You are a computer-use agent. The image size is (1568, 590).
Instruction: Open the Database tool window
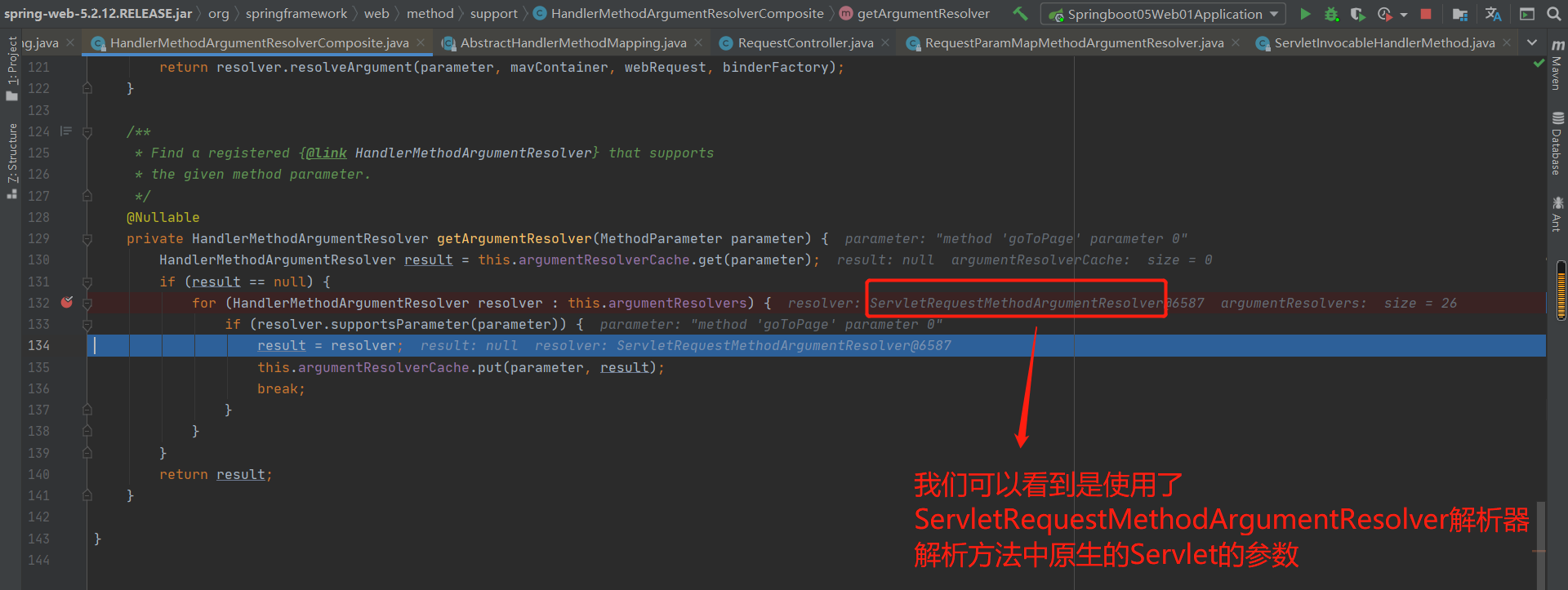point(1557,144)
